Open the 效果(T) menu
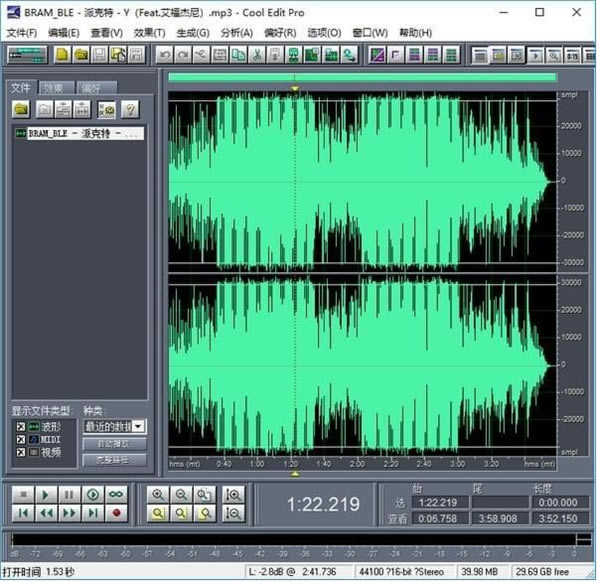This screenshot has height=585, width=600. coord(149,33)
